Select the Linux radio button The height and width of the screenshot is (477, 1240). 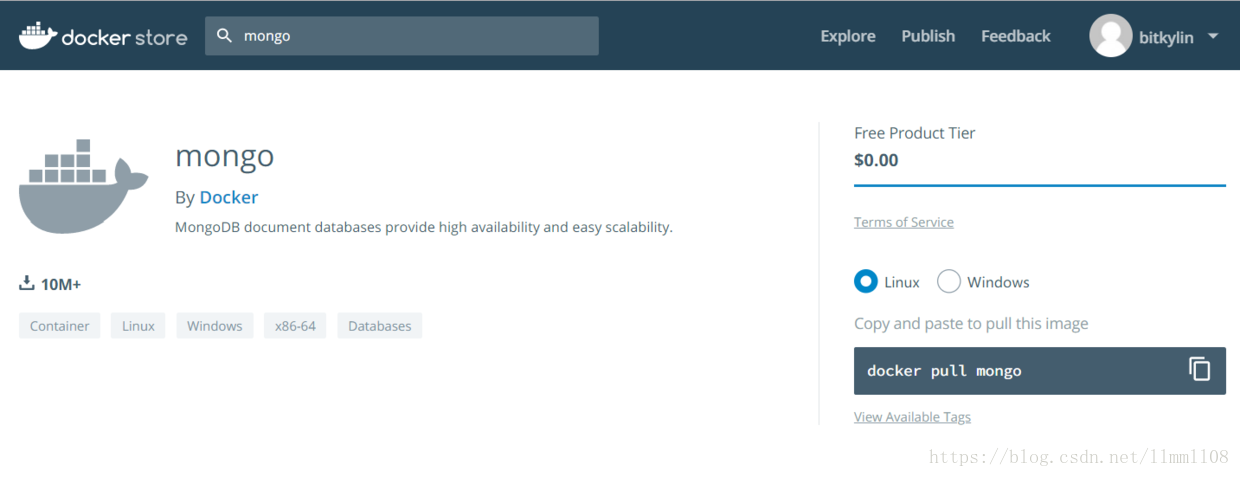tap(866, 282)
